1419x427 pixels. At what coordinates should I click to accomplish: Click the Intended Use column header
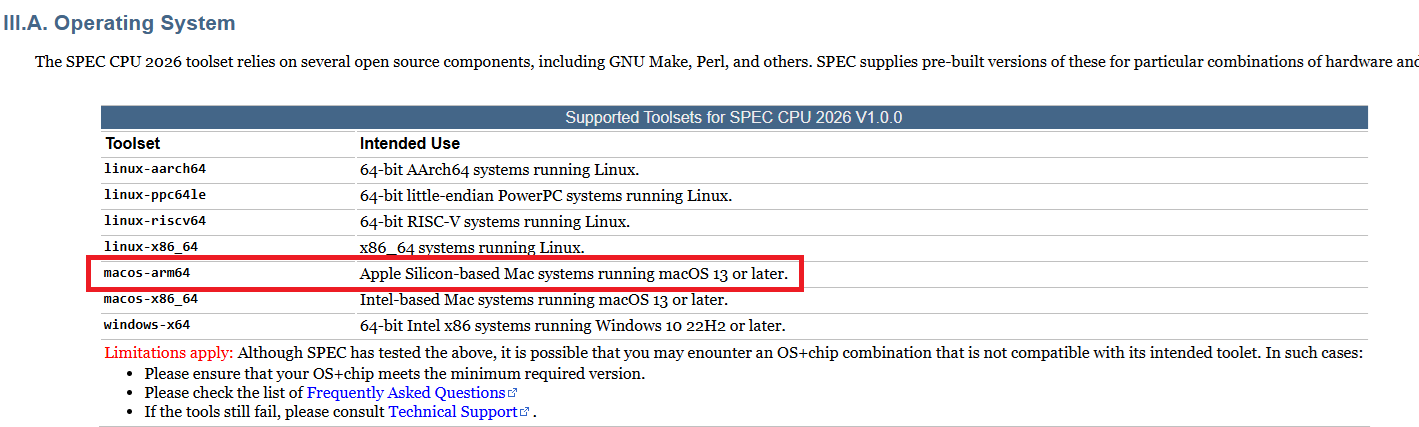tap(410, 144)
